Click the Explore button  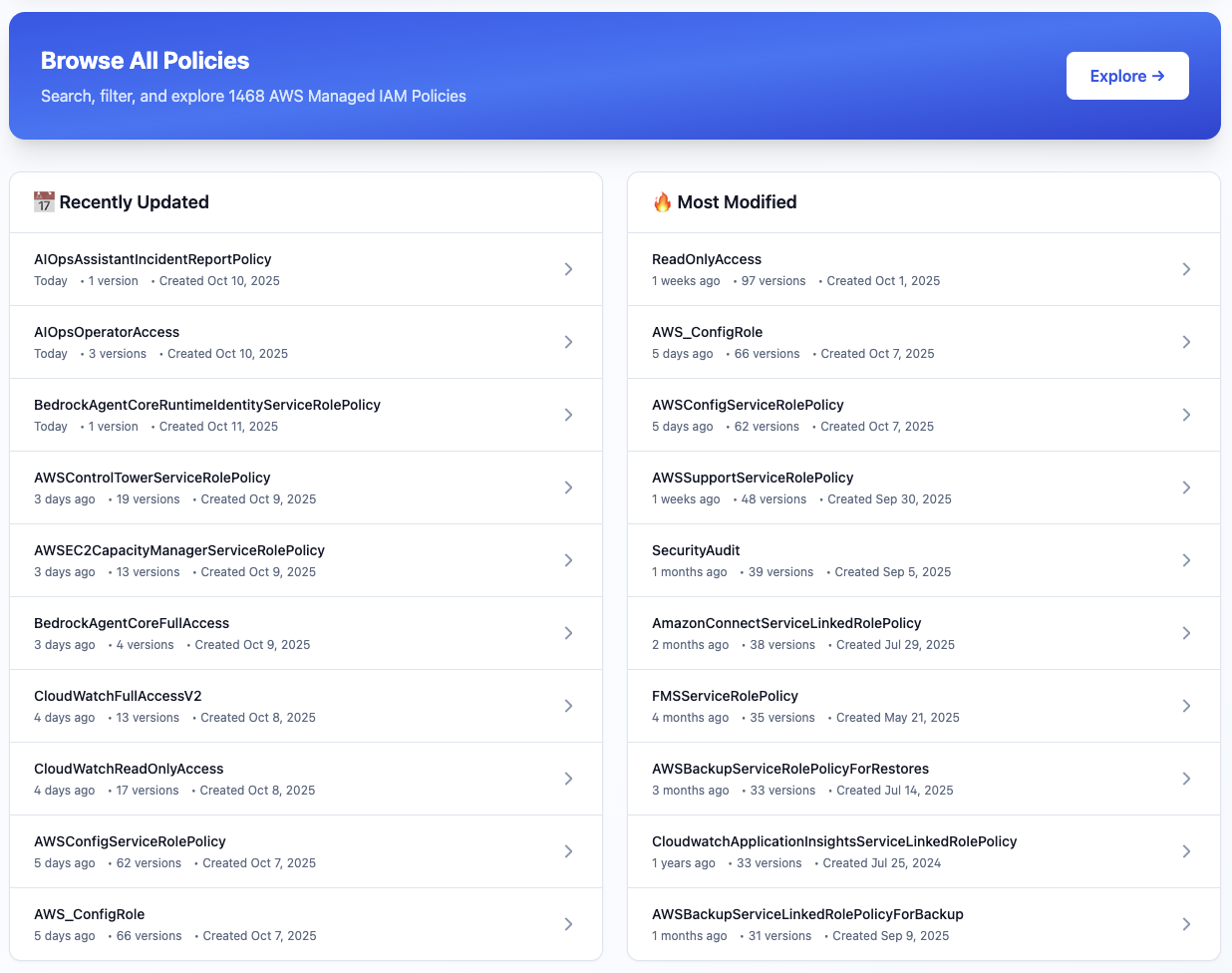(1126, 76)
